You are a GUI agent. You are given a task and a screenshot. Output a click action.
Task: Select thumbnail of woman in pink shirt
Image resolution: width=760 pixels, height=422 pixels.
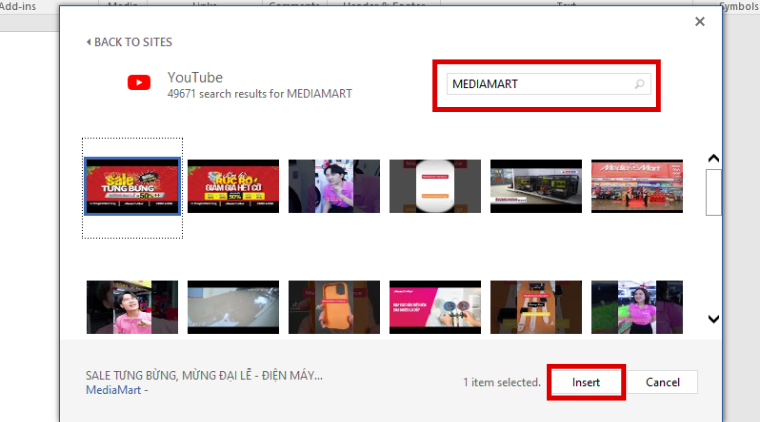pyautogui.click(x=637, y=307)
